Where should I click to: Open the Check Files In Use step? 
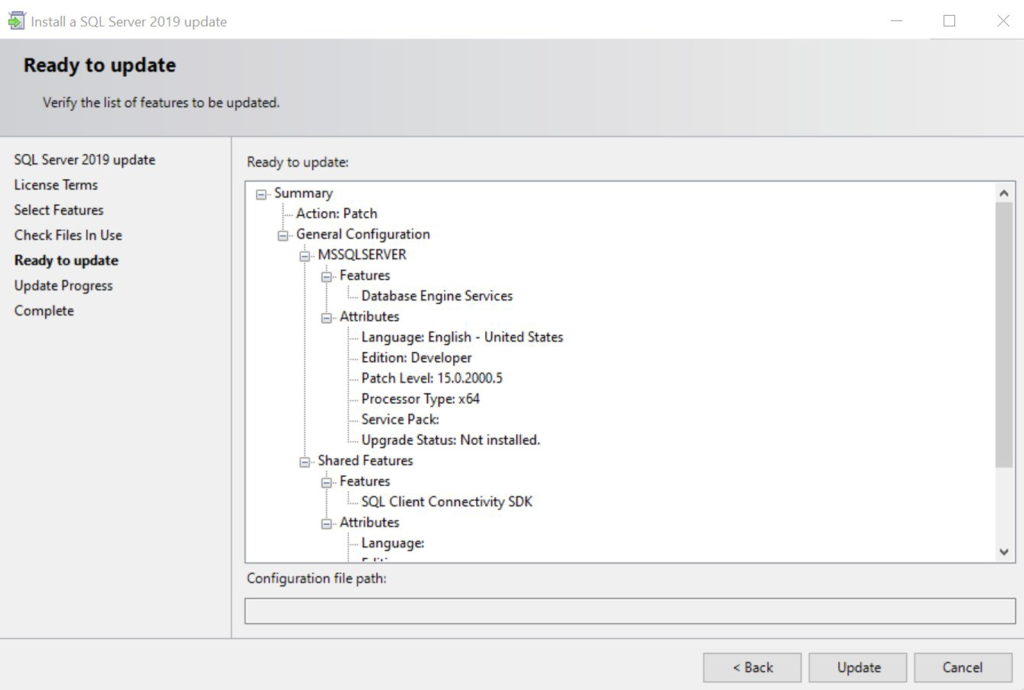pyautogui.click(x=68, y=235)
